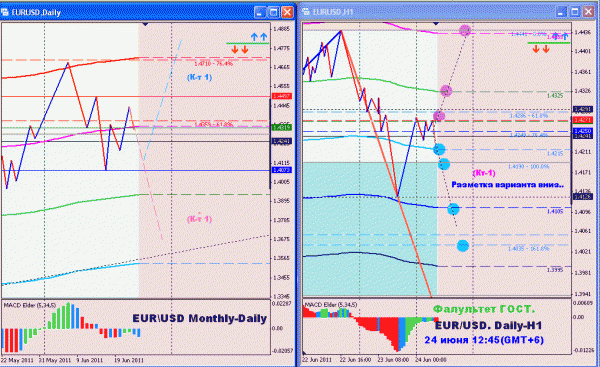The height and width of the screenshot is (367, 600).
Task: Select the blue (К-т 1) text label
Action: click(x=199, y=77)
